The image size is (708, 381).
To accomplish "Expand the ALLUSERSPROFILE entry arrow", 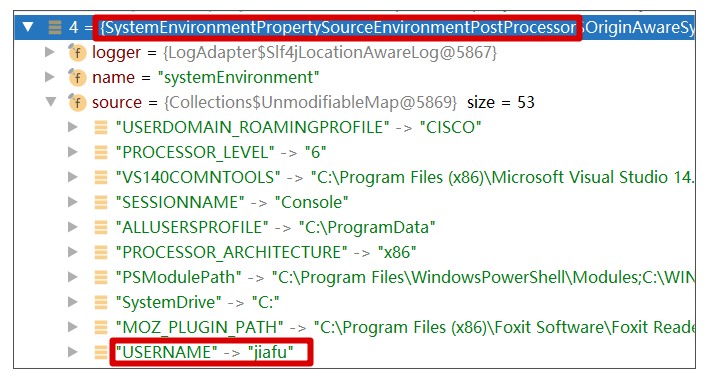I will point(73,227).
